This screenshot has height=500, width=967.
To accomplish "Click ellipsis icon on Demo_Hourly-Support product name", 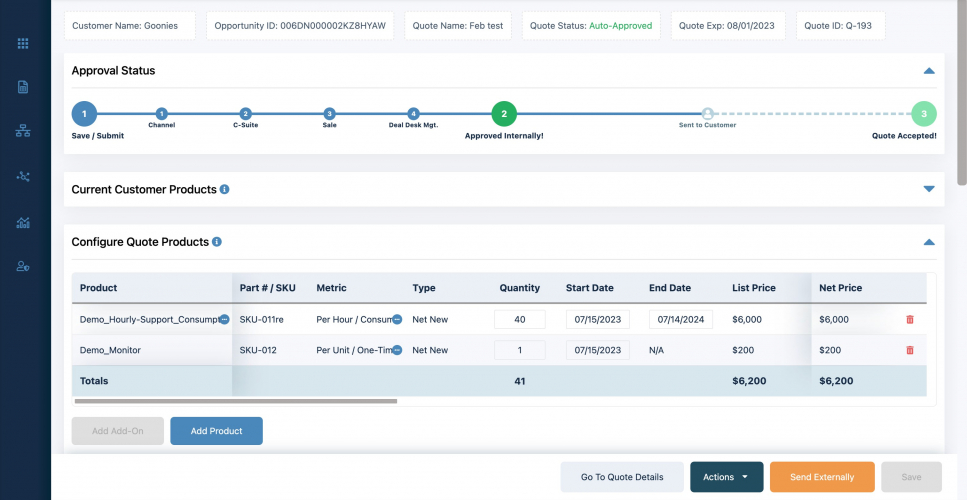I will coord(224,319).
